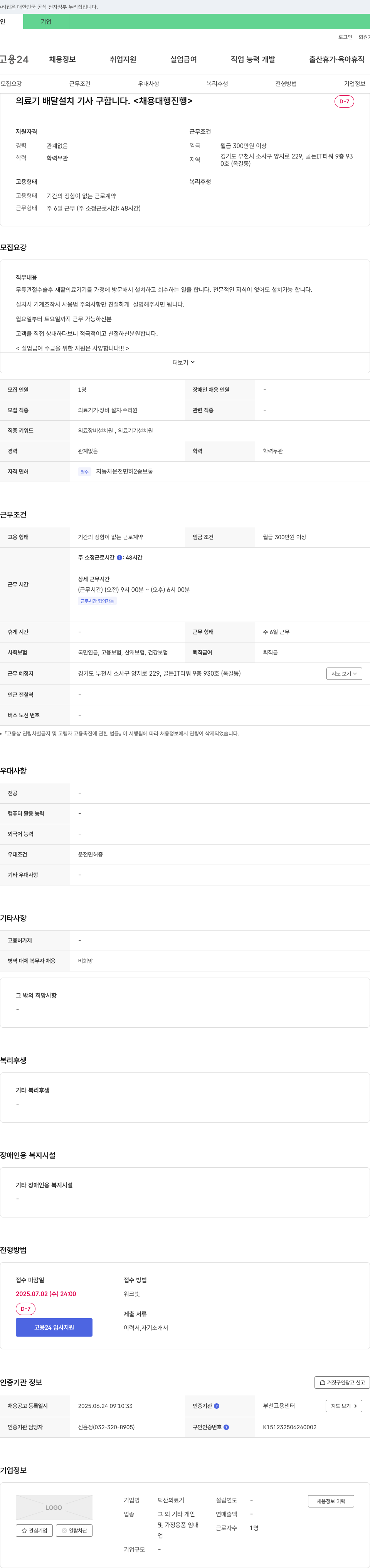Click the 로그인 link

click(x=345, y=37)
